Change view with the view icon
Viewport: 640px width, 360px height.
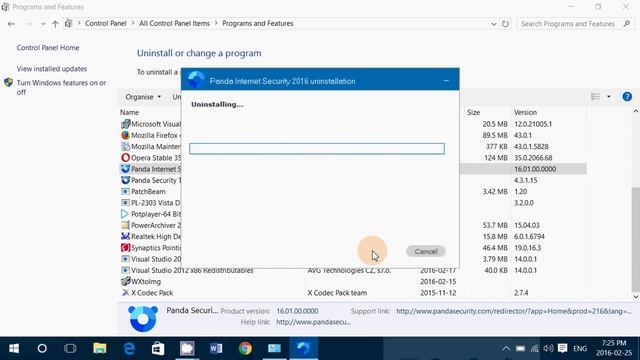(596, 97)
